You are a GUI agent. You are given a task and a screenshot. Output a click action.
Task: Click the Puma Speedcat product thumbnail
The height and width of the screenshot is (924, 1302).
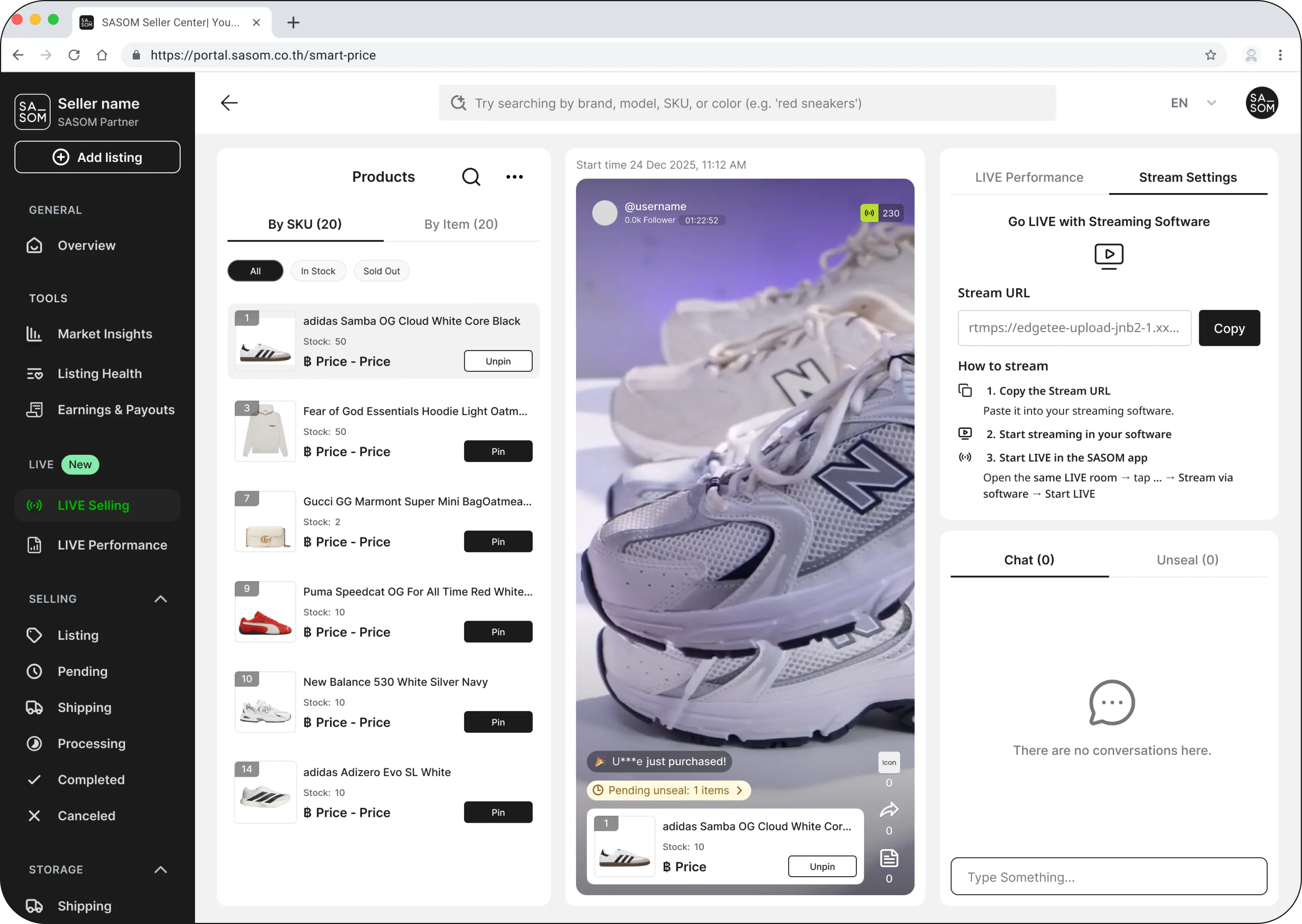coord(265,611)
